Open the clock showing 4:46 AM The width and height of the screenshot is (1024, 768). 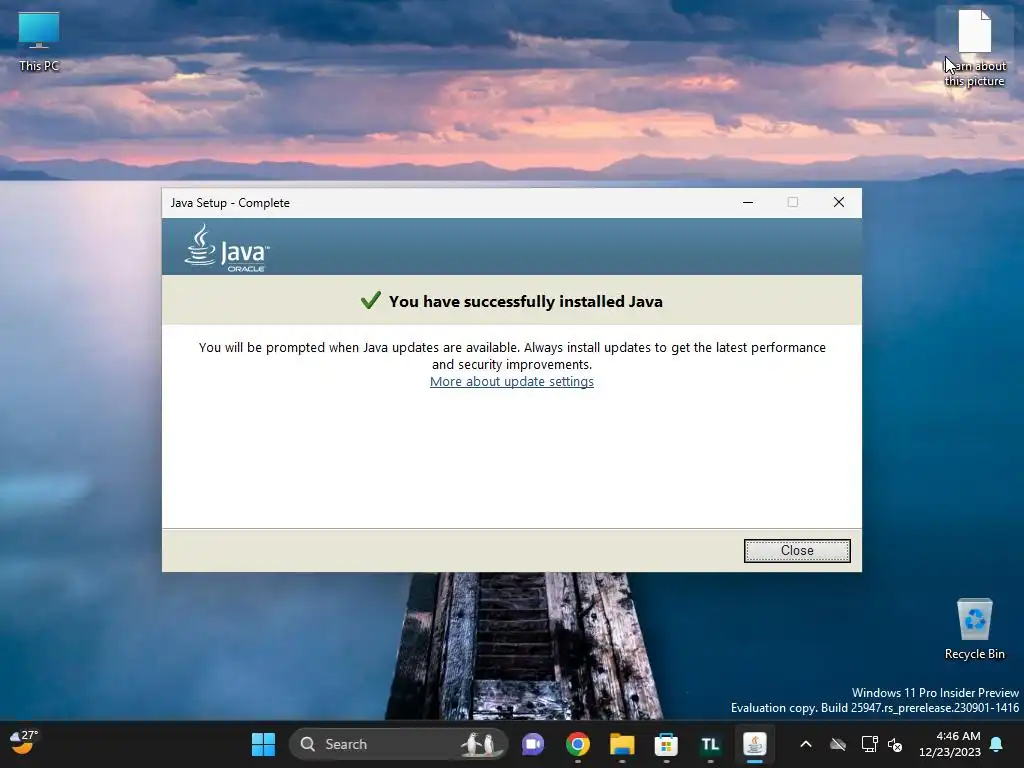949,744
